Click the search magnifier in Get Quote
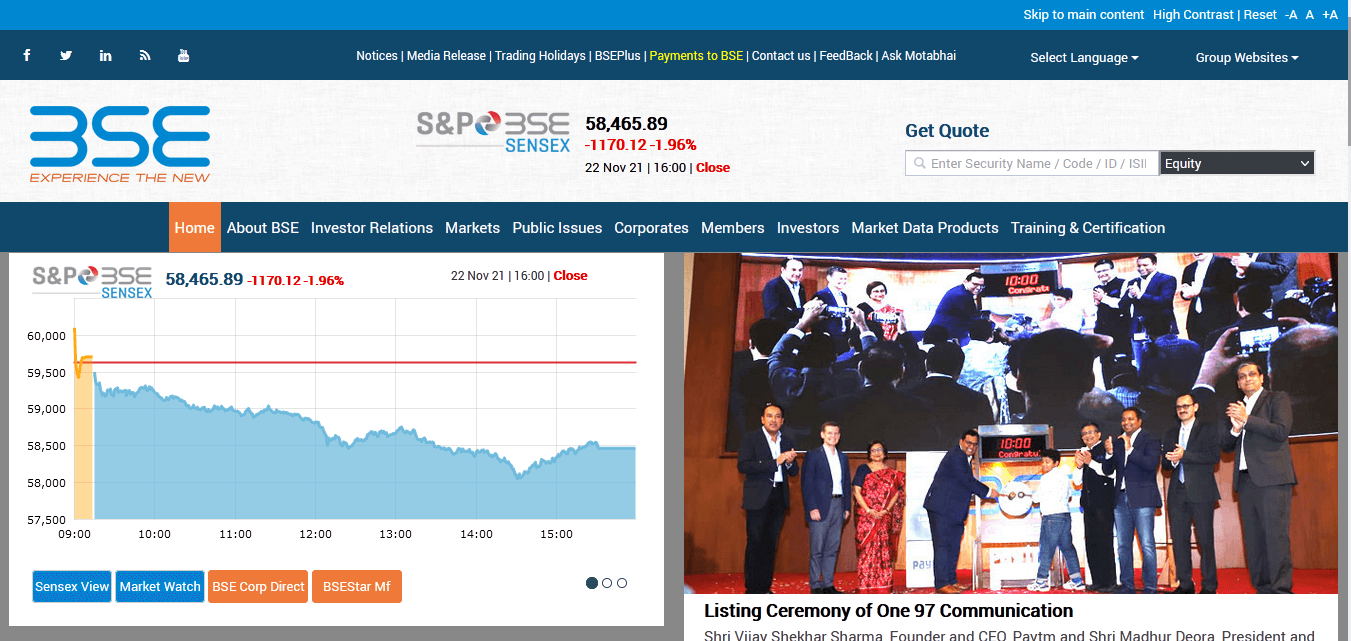Viewport: 1351px width, 641px height. click(x=919, y=162)
